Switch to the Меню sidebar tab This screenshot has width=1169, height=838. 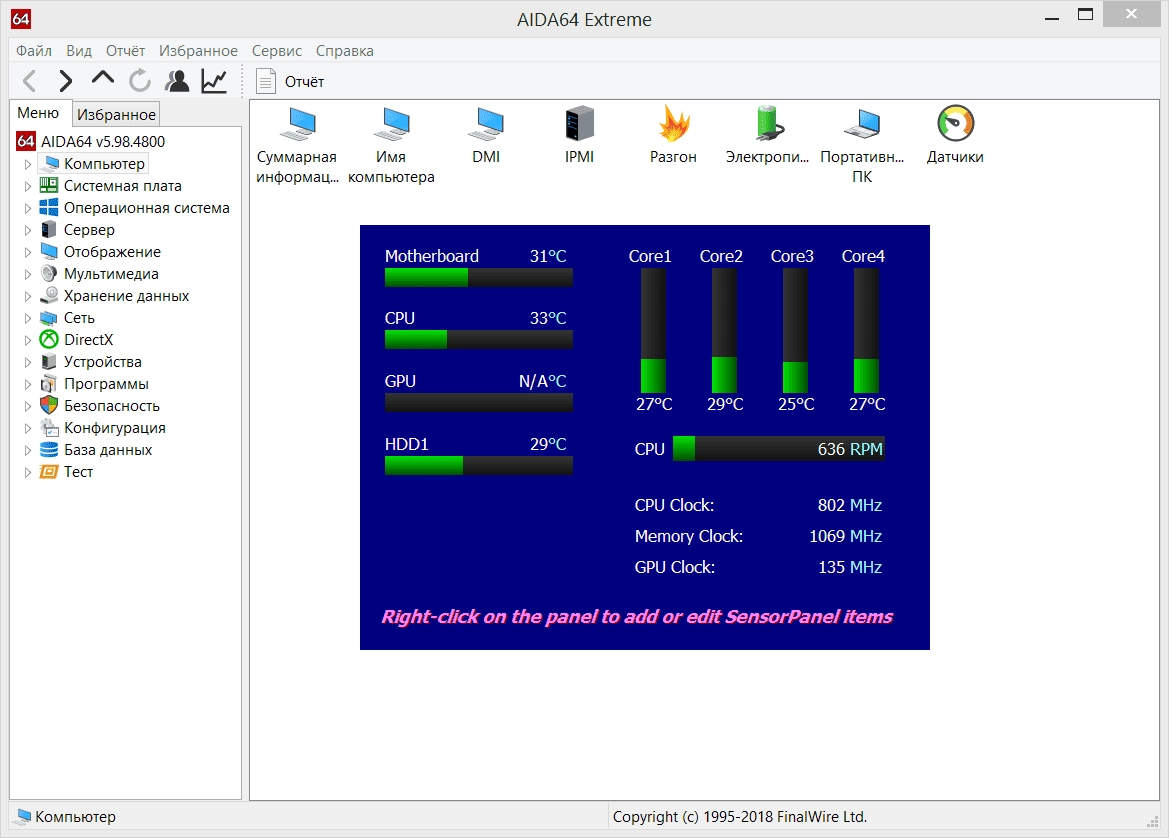tap(39, 113)
